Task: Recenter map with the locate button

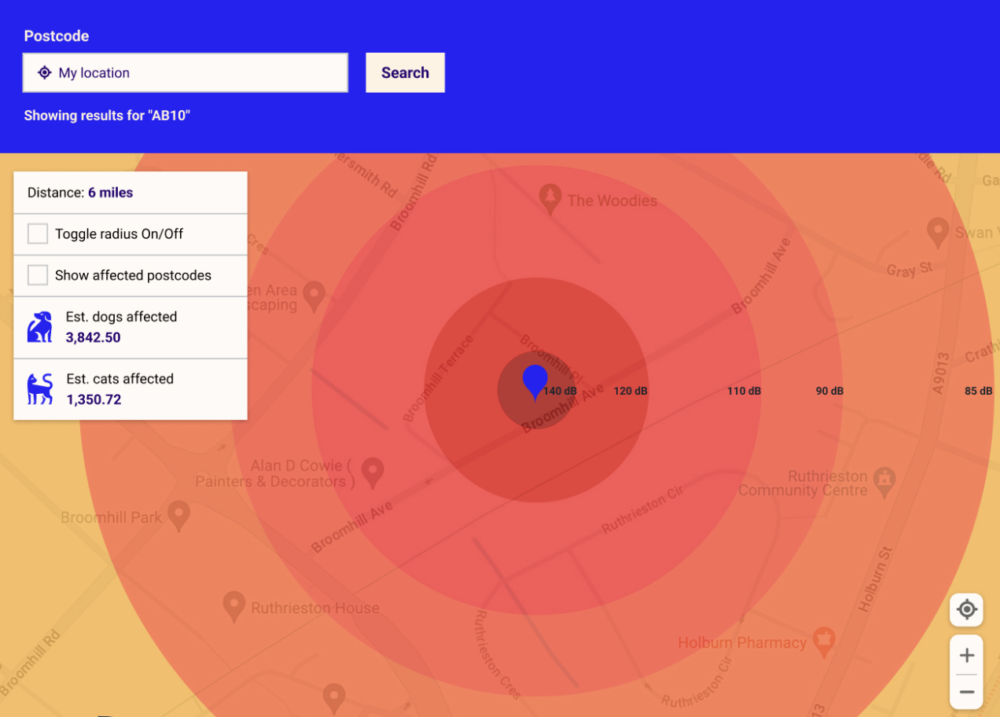Action: pos(967,609)
